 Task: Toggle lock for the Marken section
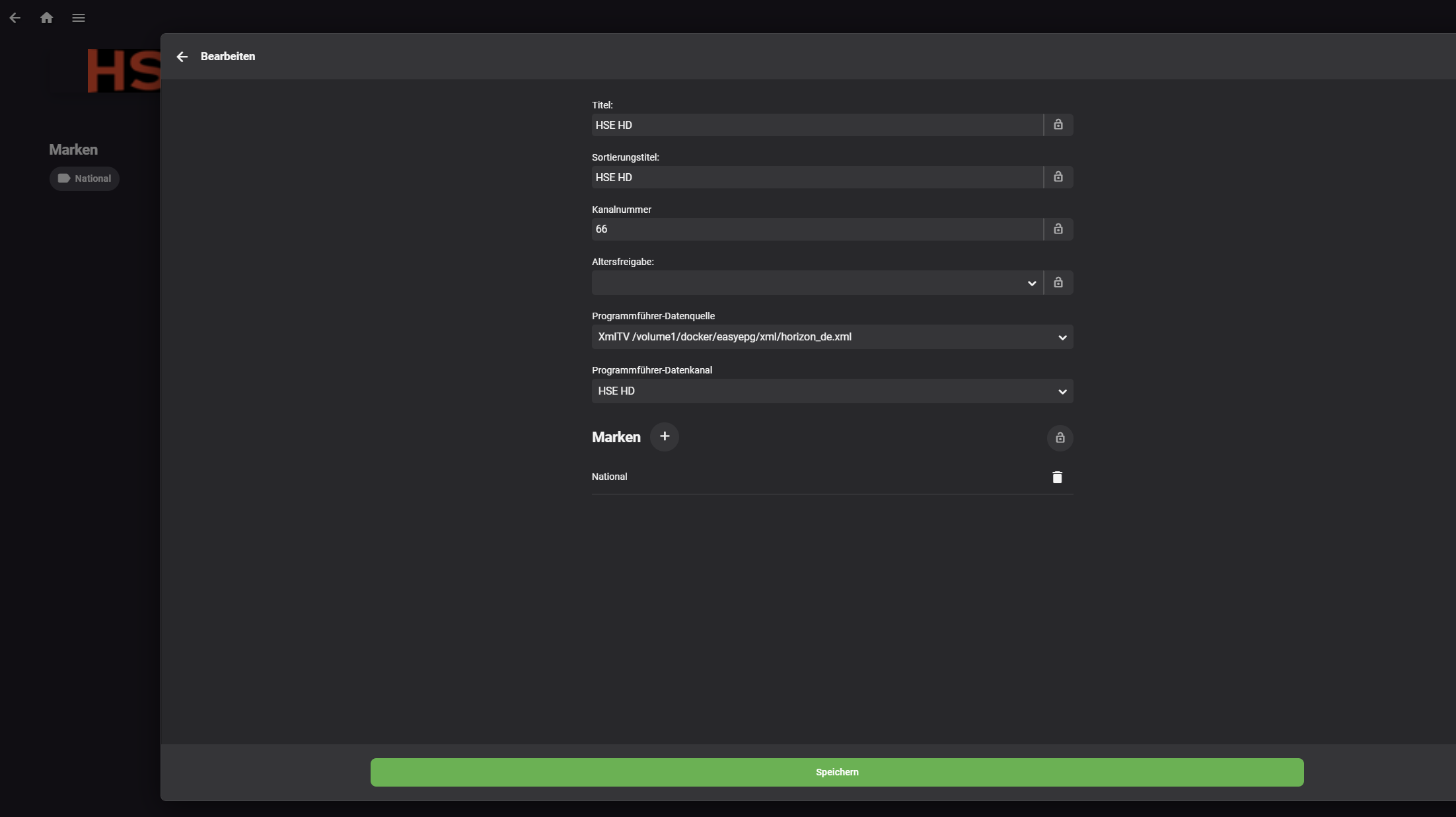coord(1060,438)
